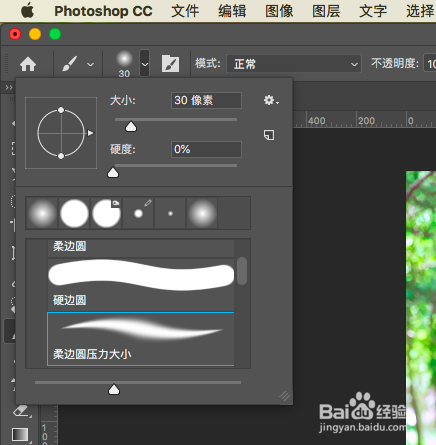Select last recent soft round brush
The image size is (436, 445).
pos(202,213)
